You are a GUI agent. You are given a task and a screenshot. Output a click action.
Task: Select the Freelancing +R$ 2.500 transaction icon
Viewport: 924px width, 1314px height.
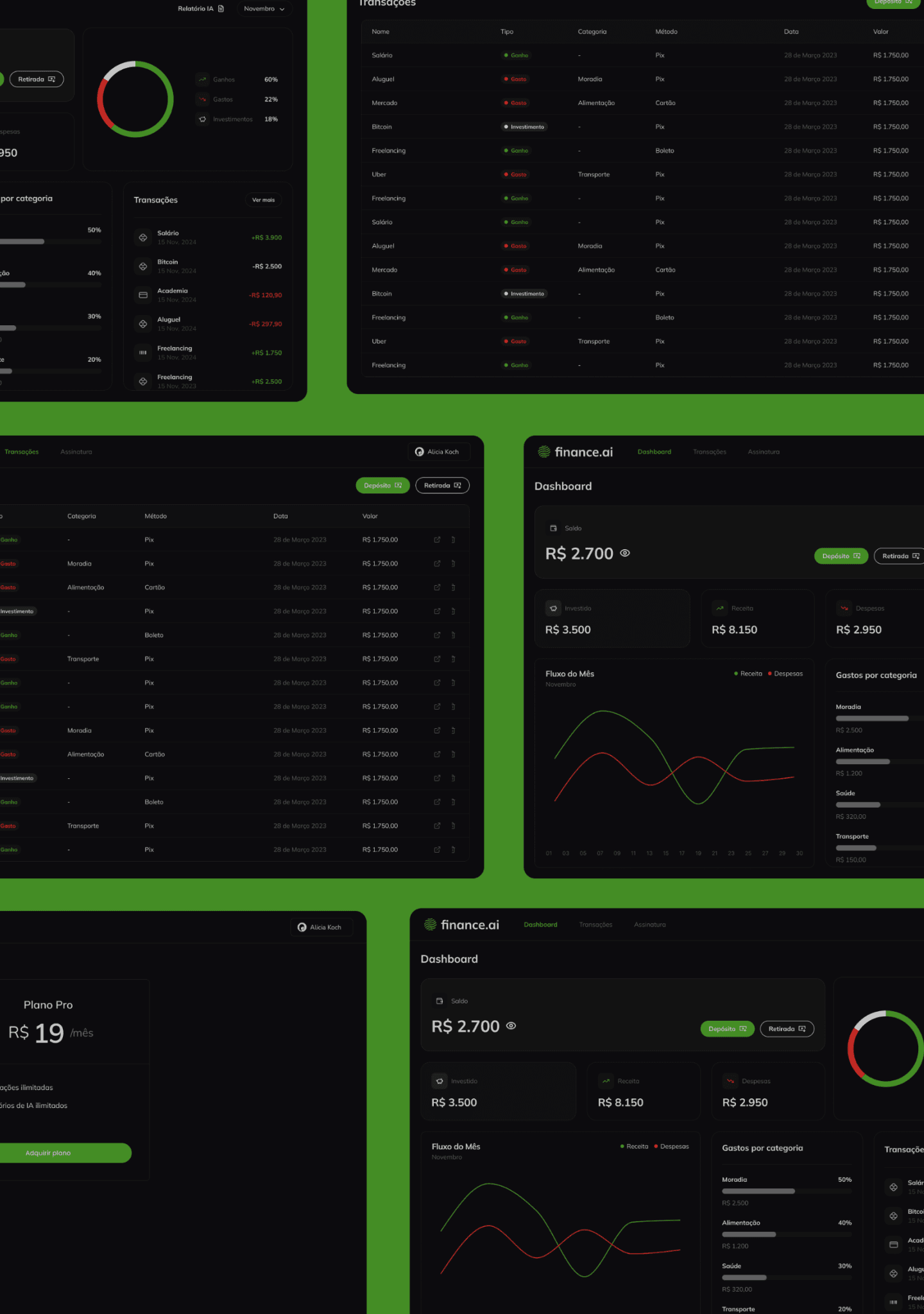143,381
